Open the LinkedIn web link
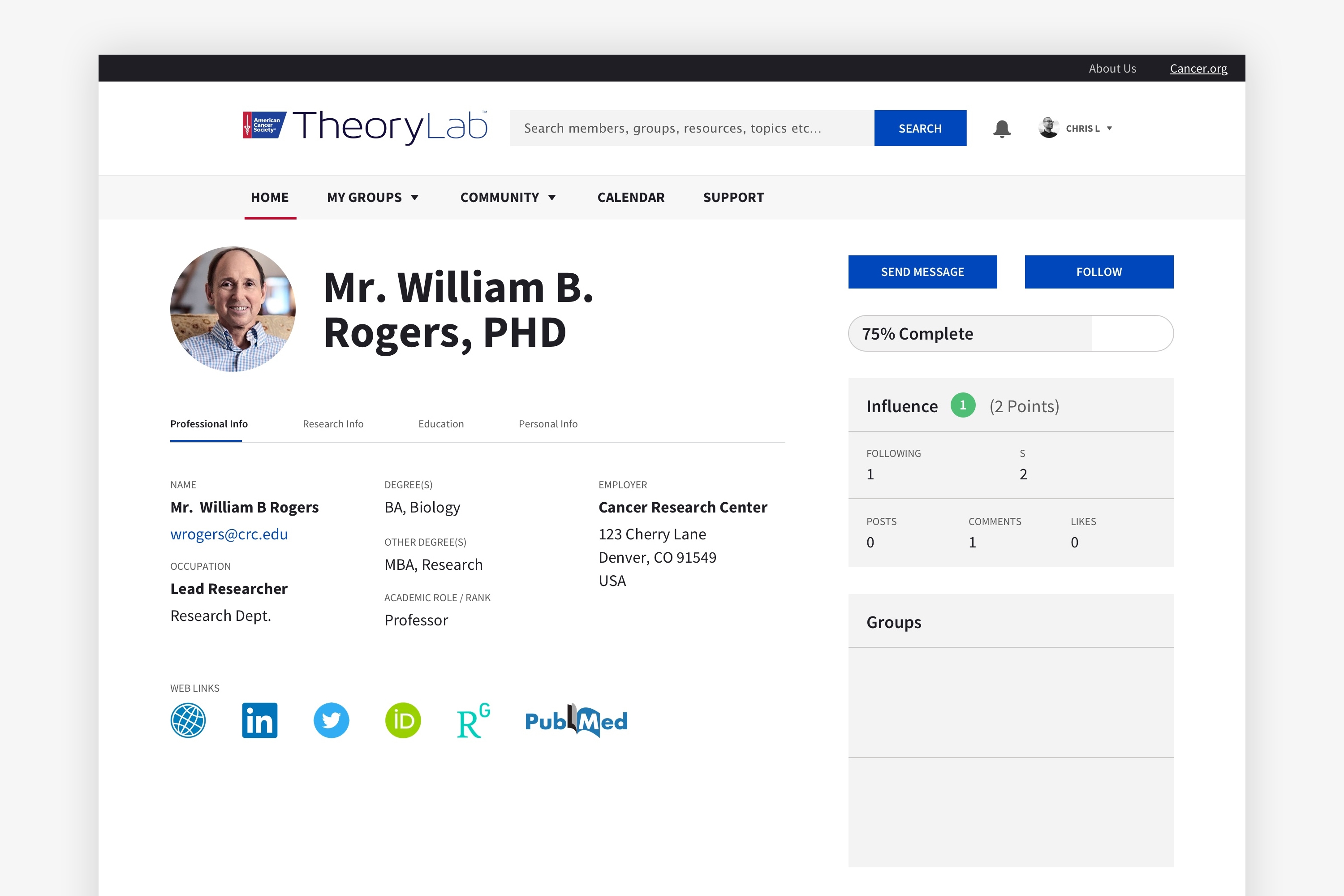Image resolution: width=1344 pixels, height=896 pixels. tap(259, 720)
